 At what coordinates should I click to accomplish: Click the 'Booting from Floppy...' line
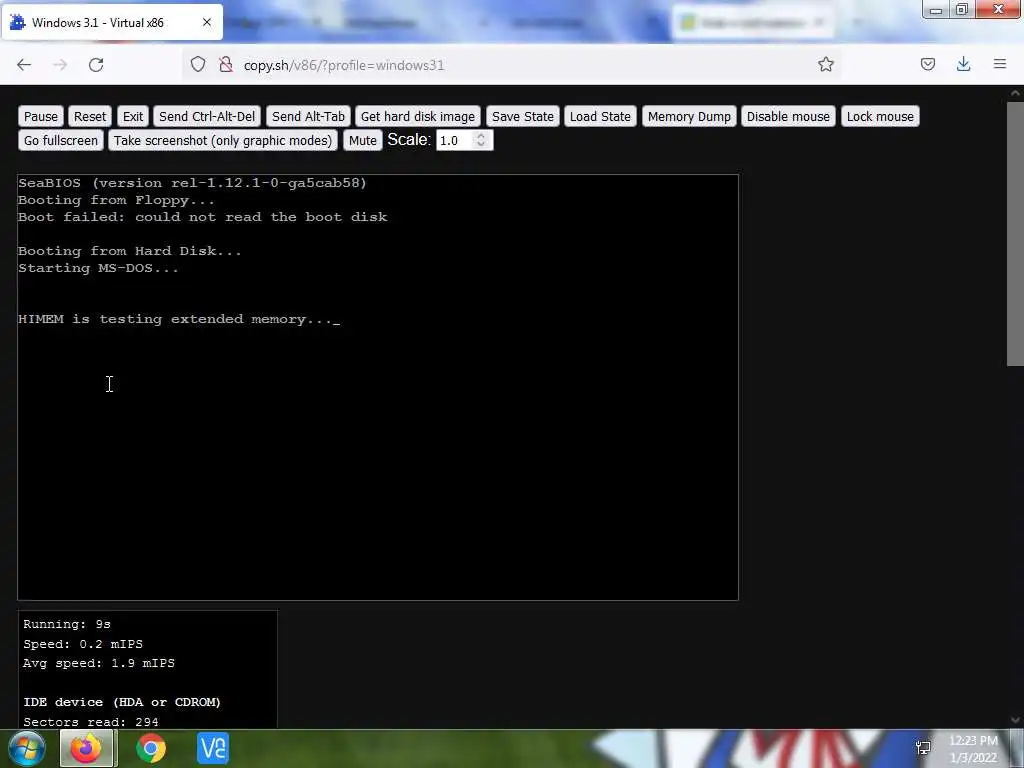click(116, 200)
